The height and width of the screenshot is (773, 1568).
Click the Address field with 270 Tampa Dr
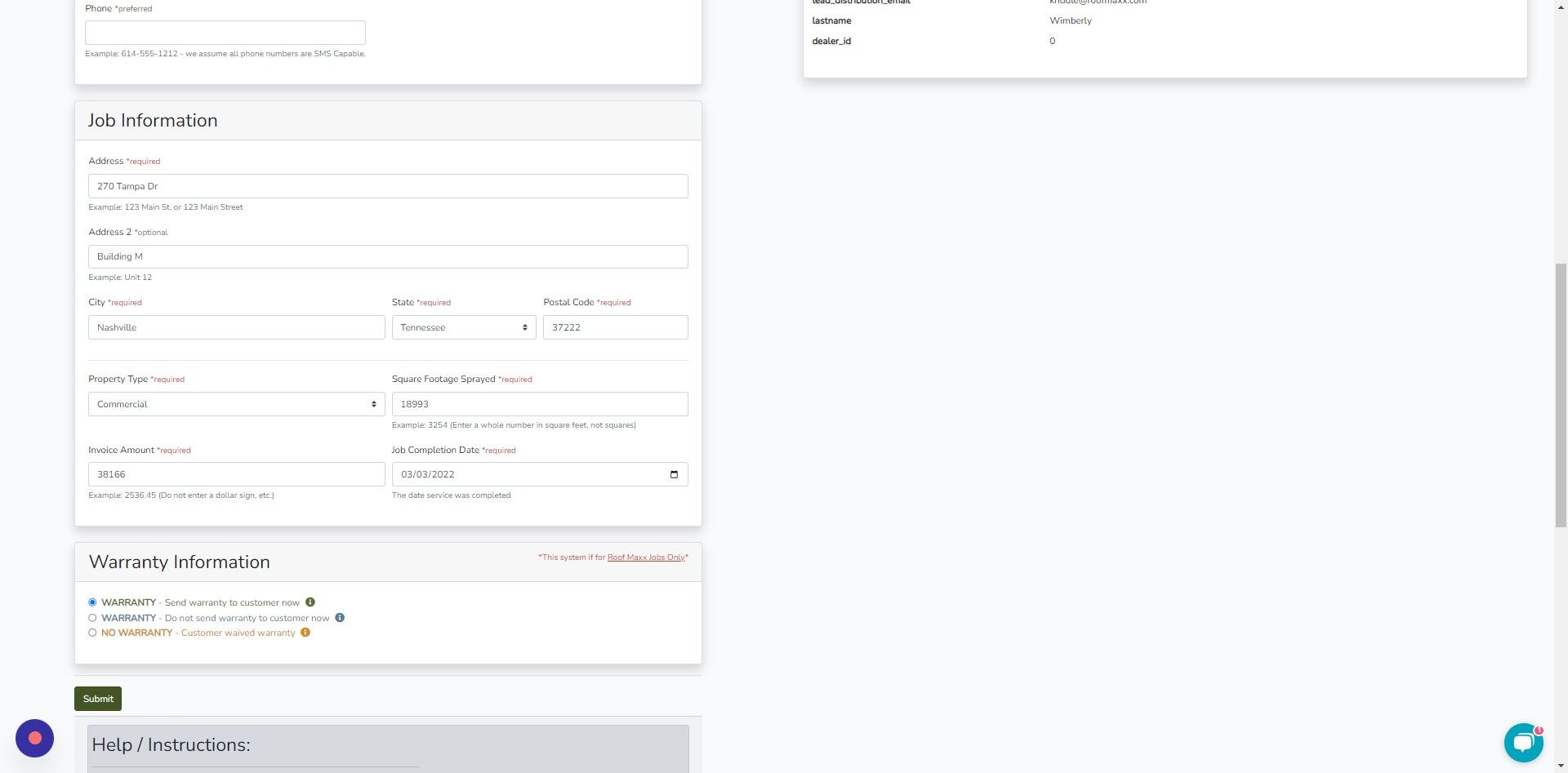[388, 186]
